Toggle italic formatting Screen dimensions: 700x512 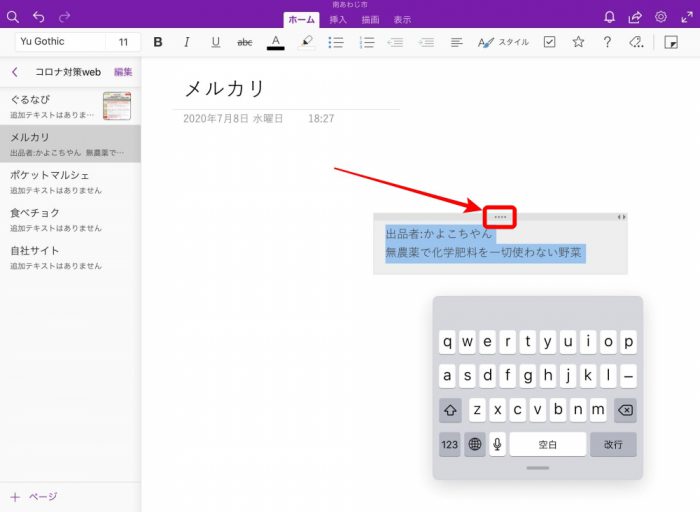pyautogui.click(x=187, y=42)
